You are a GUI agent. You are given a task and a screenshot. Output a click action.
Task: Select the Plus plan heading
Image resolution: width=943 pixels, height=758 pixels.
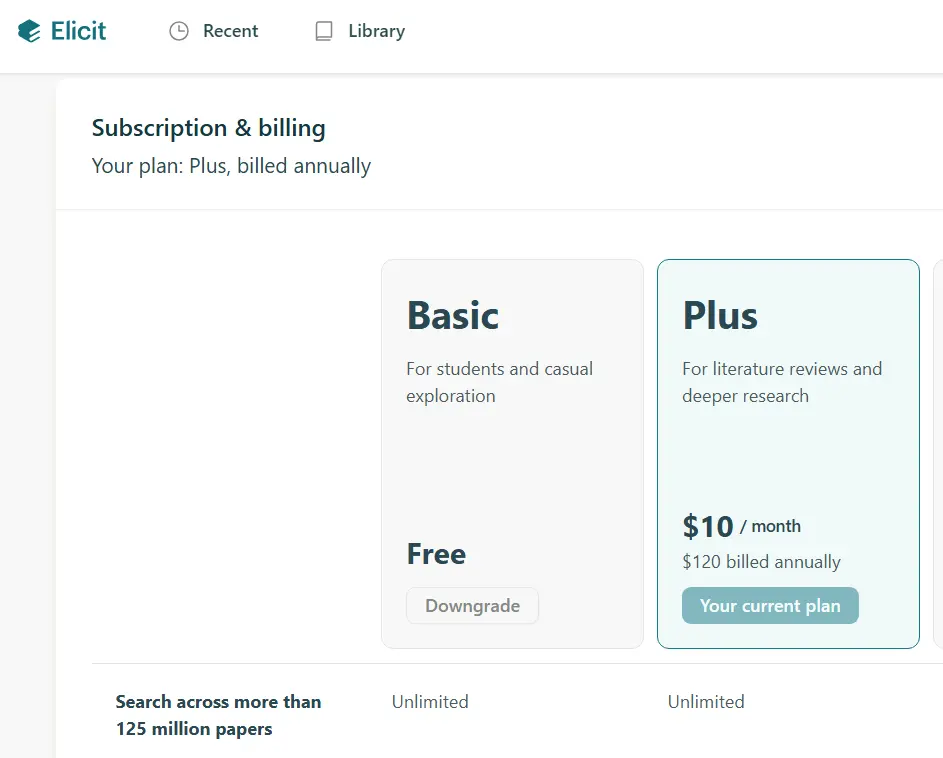coord(720,315)
